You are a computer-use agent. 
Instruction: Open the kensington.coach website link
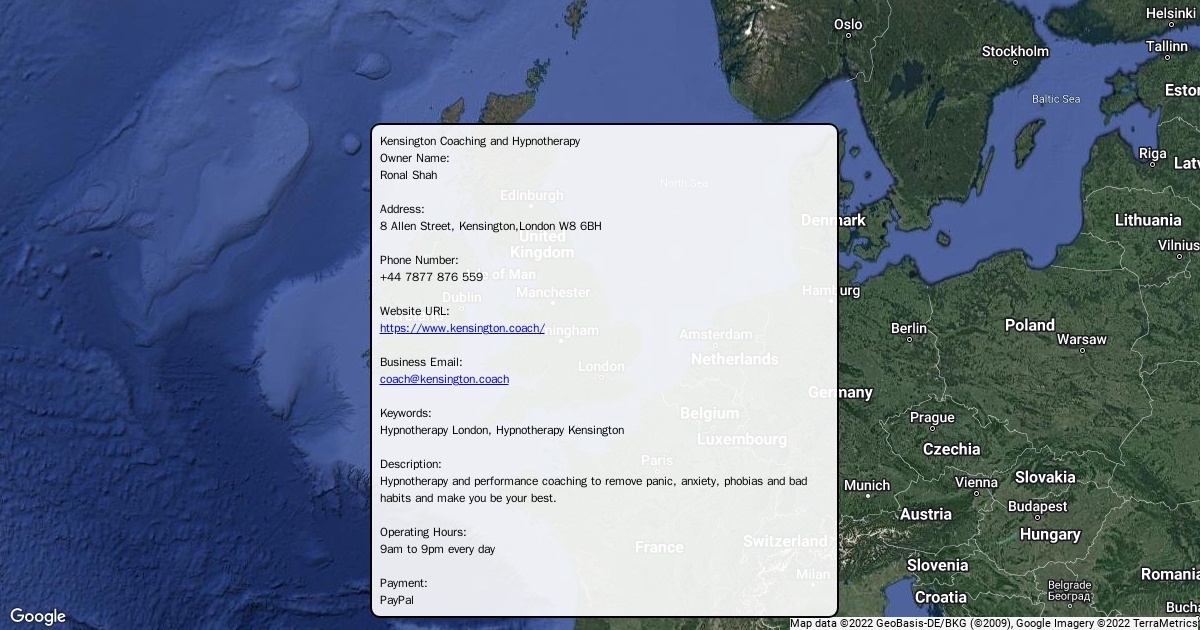(462, 328)
